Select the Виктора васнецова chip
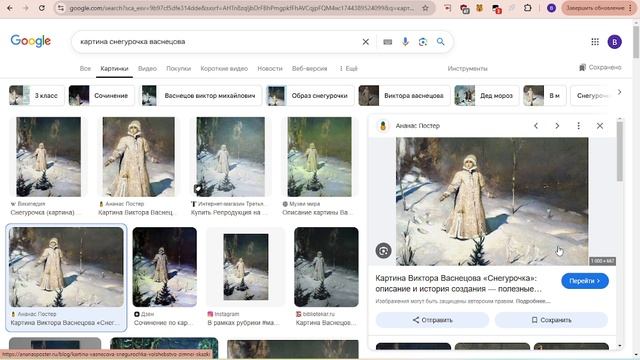 (x=404, y=96)
